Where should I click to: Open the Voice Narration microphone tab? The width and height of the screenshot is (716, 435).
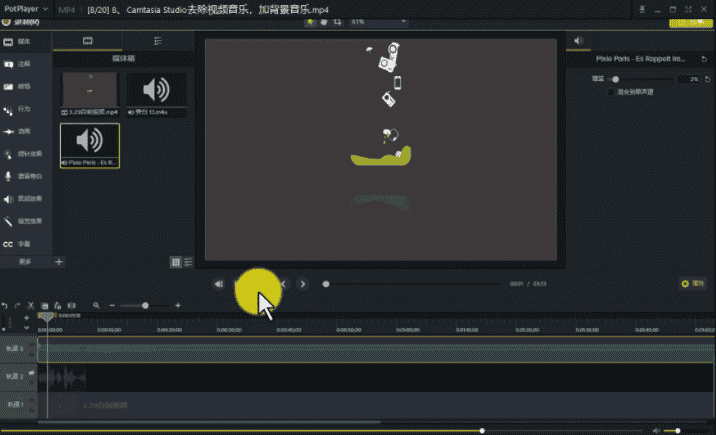[25, 176]
